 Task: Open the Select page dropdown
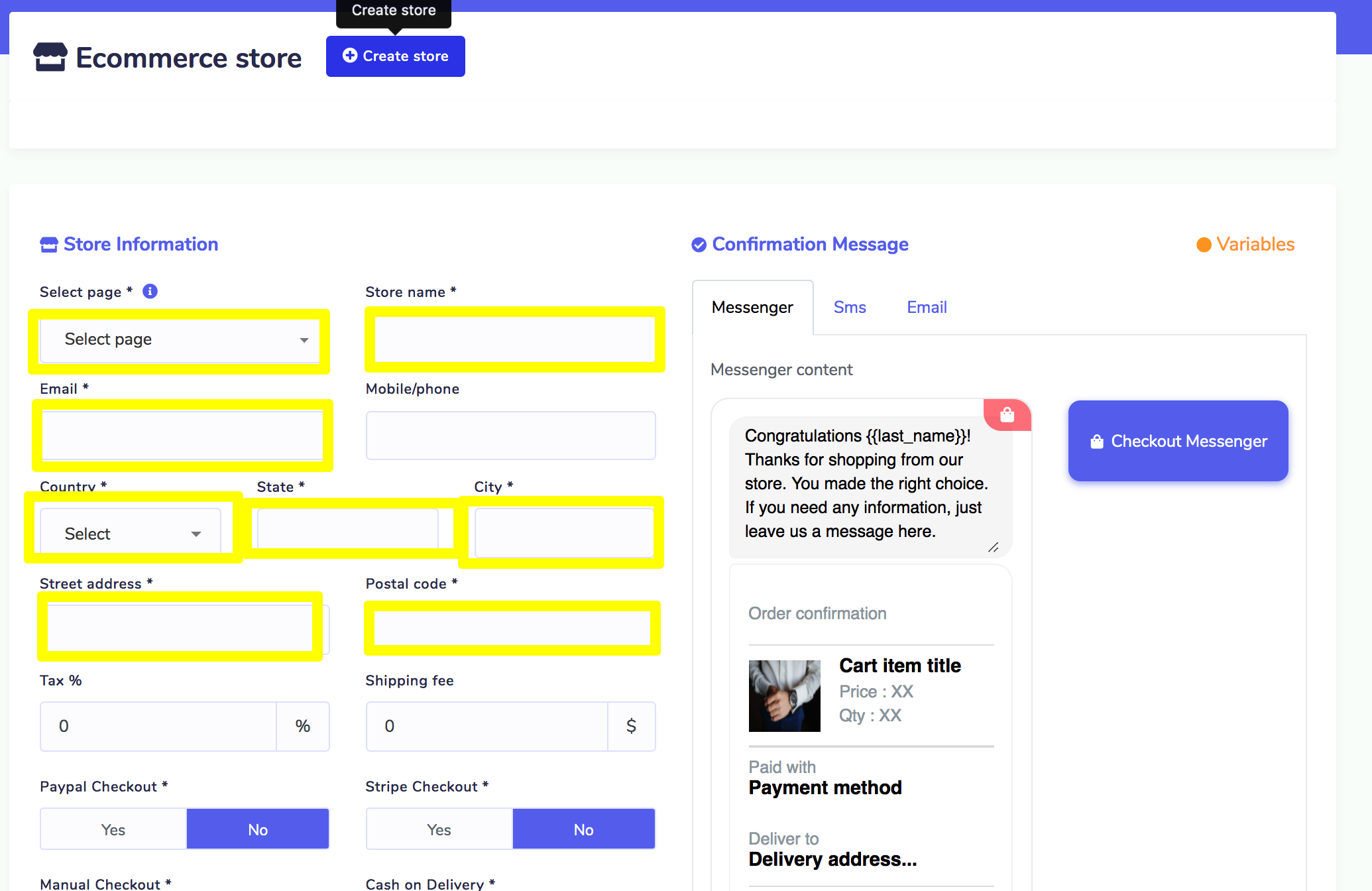point(179,340)
